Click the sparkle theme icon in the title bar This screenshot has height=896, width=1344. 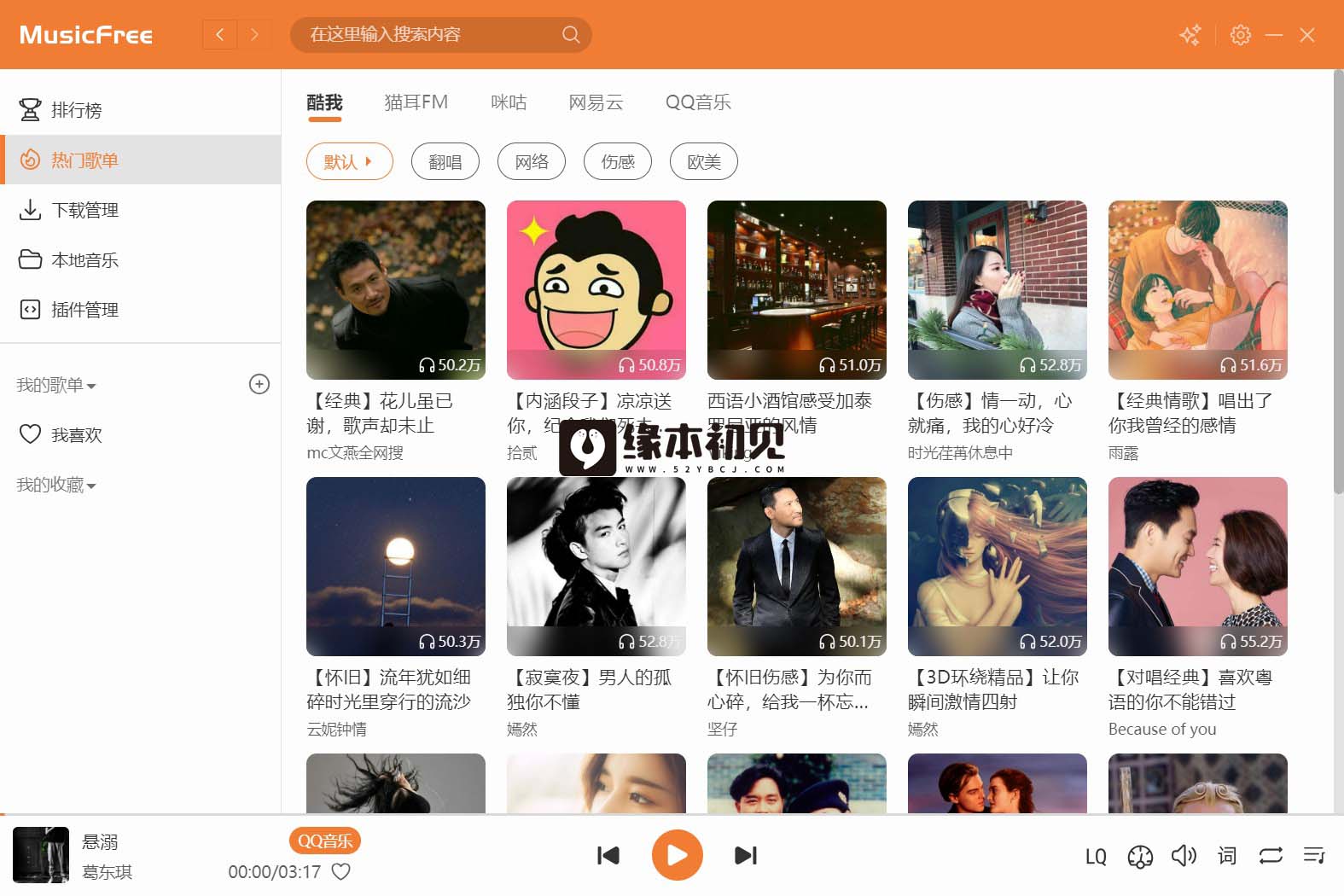[1190, 35]
